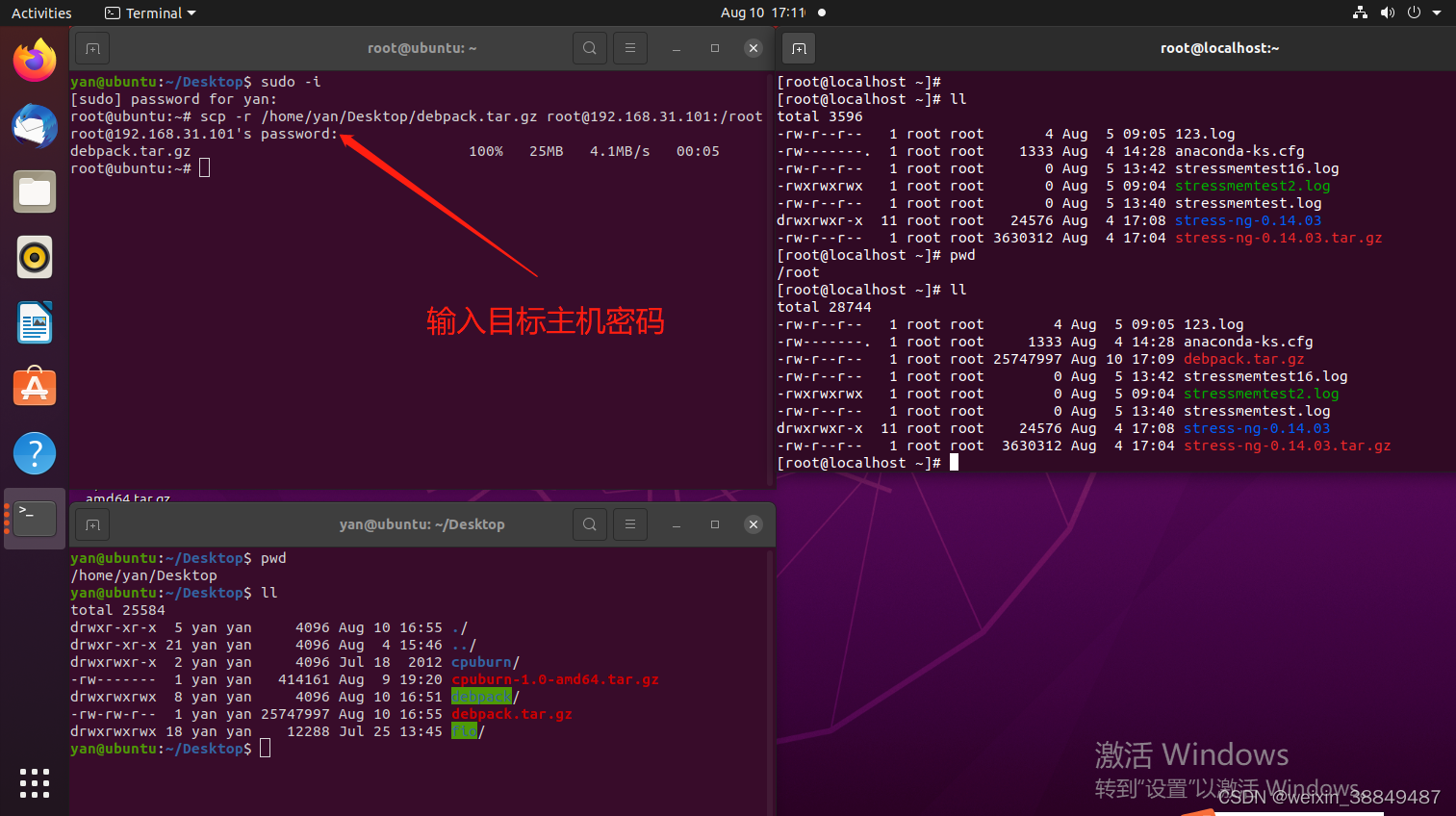
Task: Click the 'sudo -i' command line
Action: coord(291,82)
